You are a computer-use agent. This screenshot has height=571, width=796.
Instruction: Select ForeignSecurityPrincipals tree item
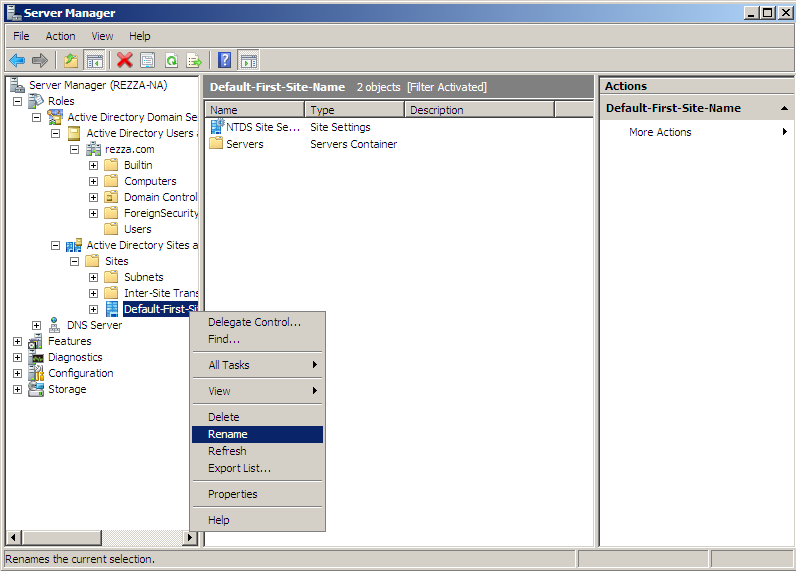coord(161,213)
